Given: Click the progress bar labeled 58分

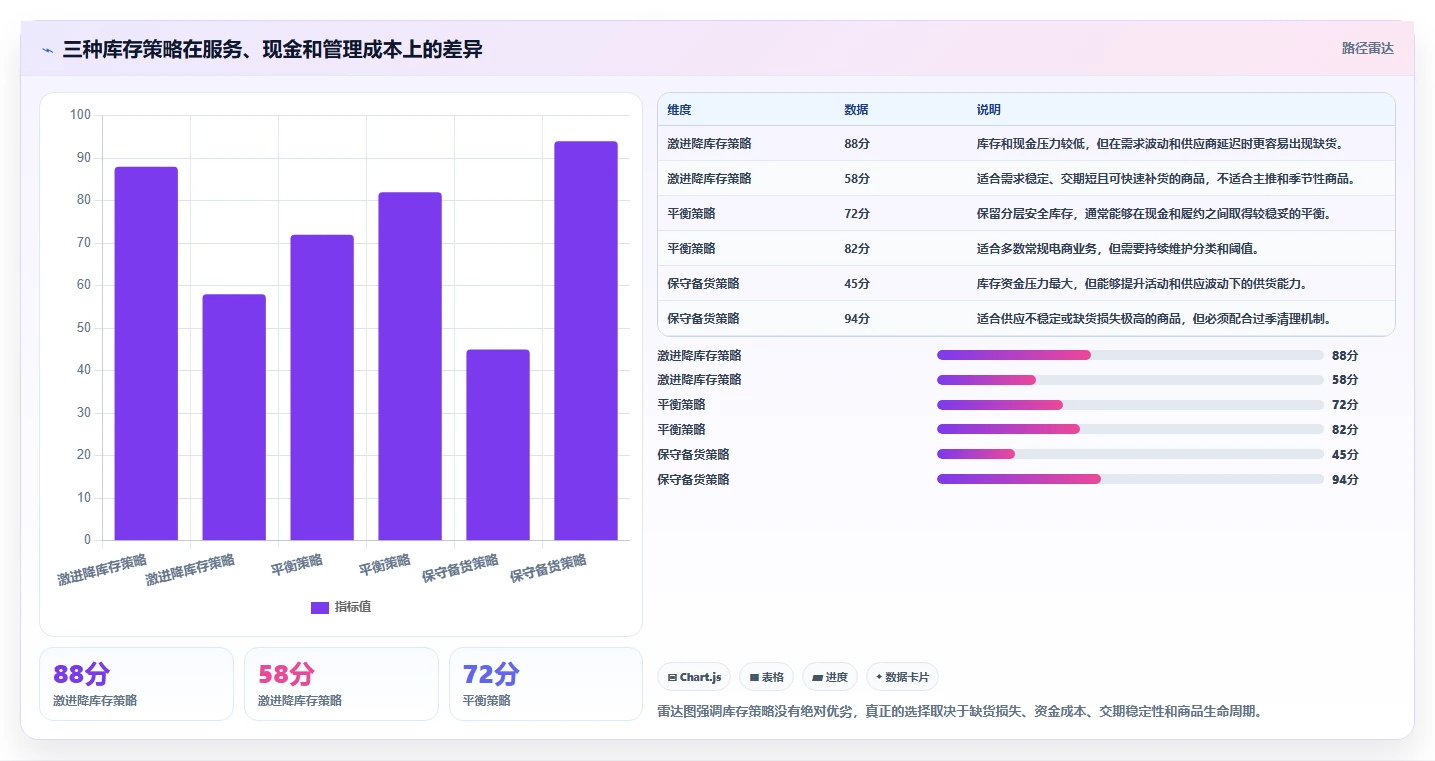Looking at the screenshot, I should [1130, 380].
